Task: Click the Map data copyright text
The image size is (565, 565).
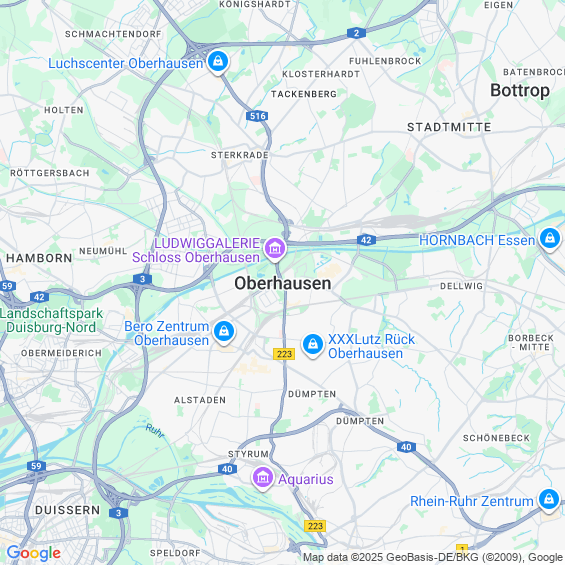Action: pos(433,557)
